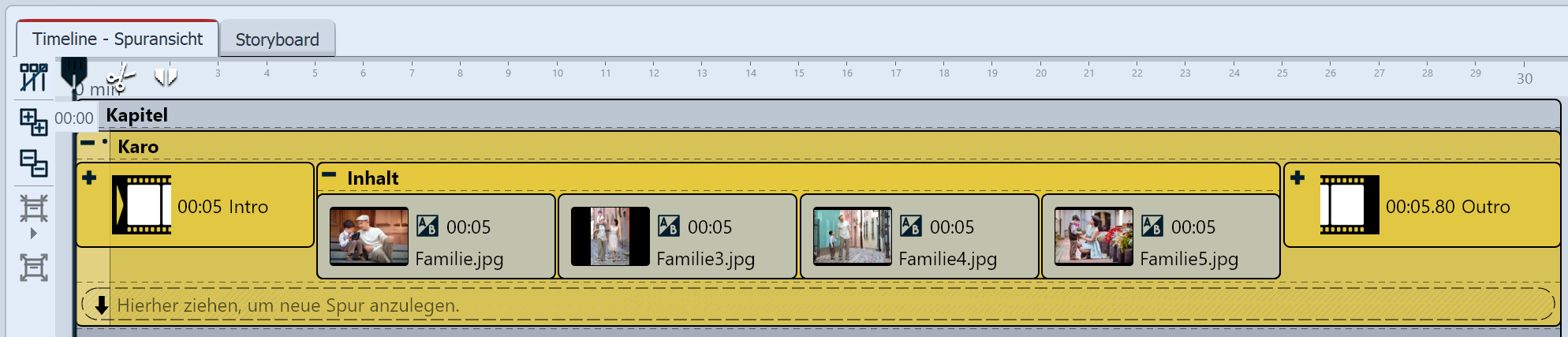Click the upper frame fit icon
This screenshot has height=337, width=1568.
pyautogui.click(x=33, y=208)
